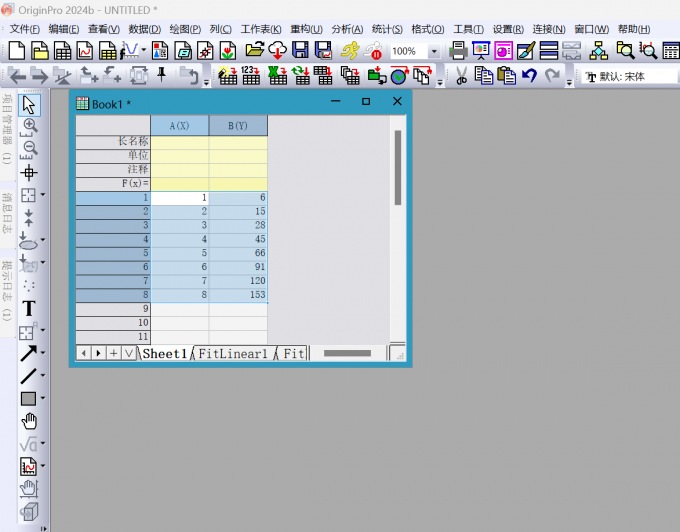Viewport: 680px width, 532px height.
Task: Select the Sheet1 tab
Action: [x=164, y=354]
